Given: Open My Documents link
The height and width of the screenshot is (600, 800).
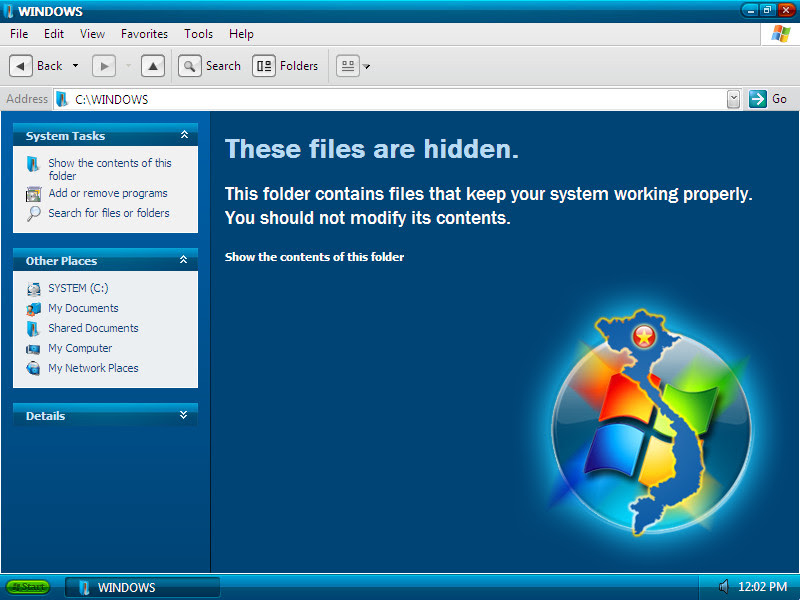Looking at the screenshot, I should (83, 308).
